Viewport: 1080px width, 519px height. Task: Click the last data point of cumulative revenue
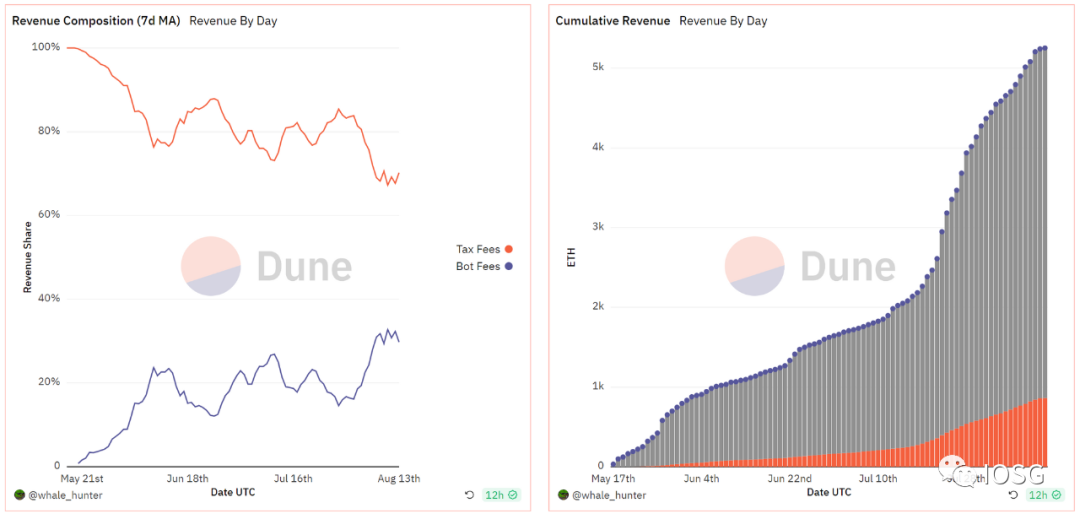point(1045,47)
